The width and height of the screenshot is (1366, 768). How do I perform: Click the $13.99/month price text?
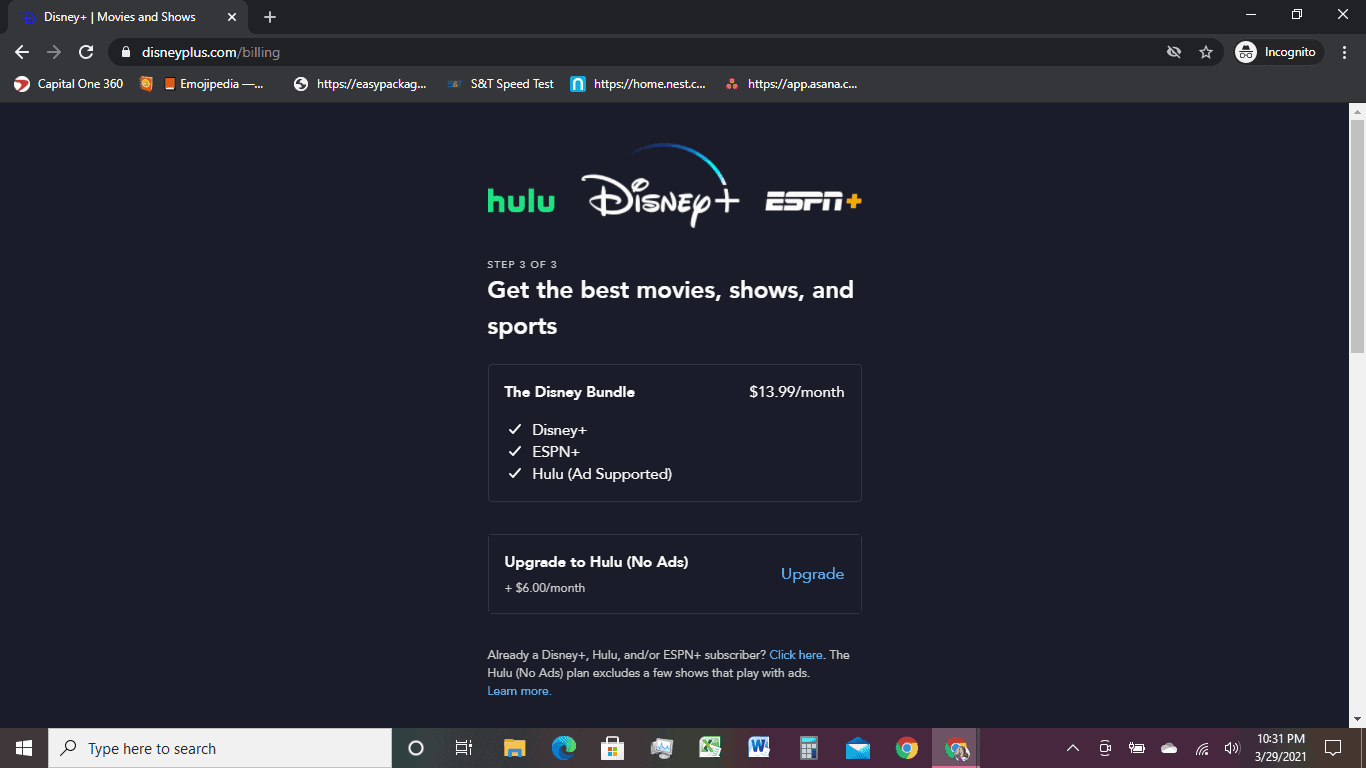coord(796,392)
